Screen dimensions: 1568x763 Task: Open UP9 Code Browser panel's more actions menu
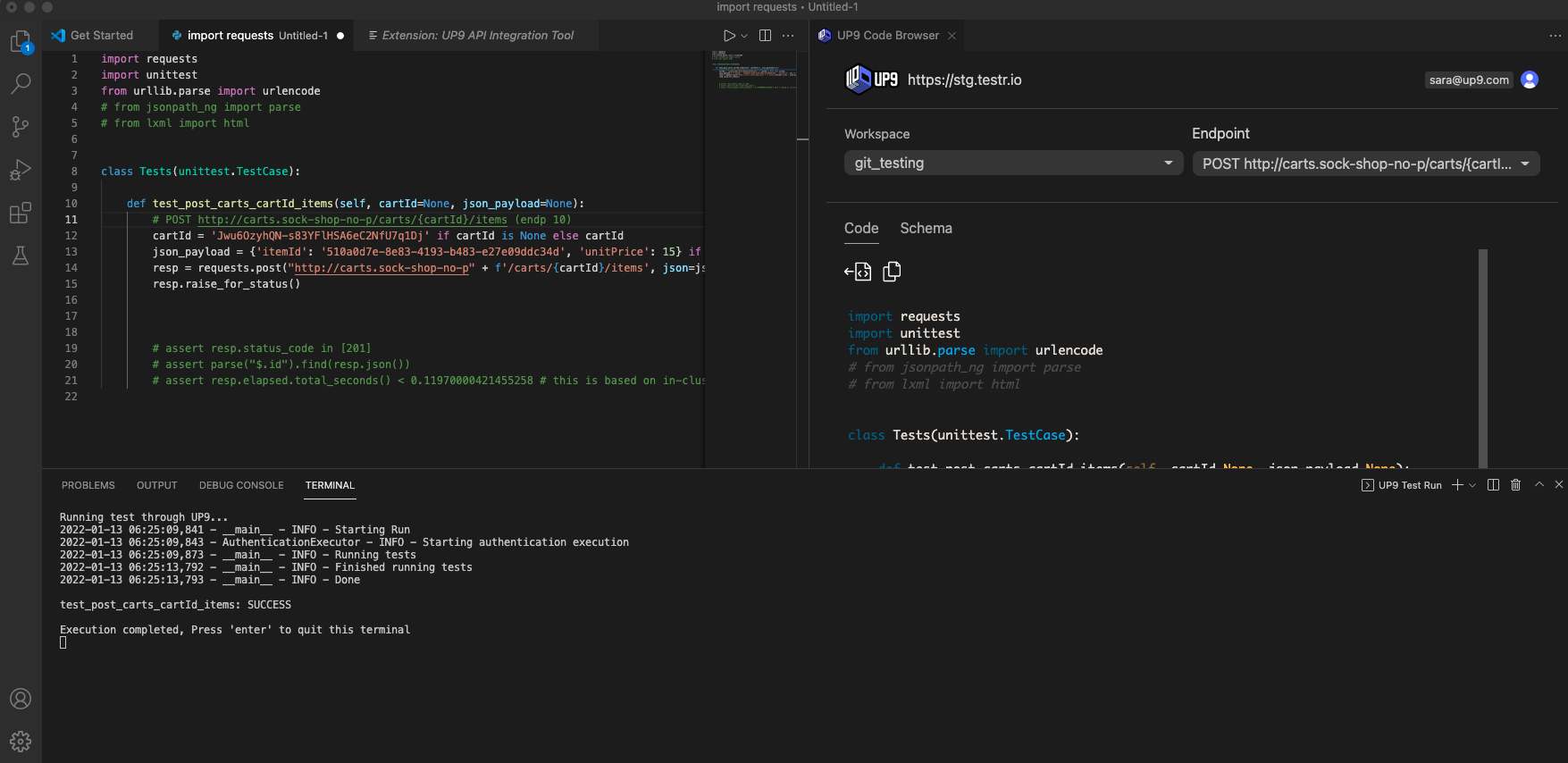click(1555, 36)
